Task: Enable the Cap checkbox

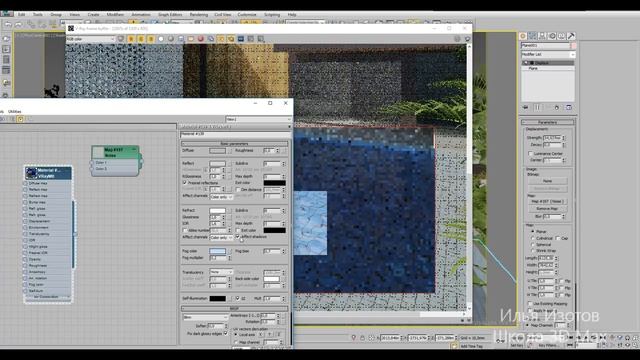Action: click(x=558, y=238)
